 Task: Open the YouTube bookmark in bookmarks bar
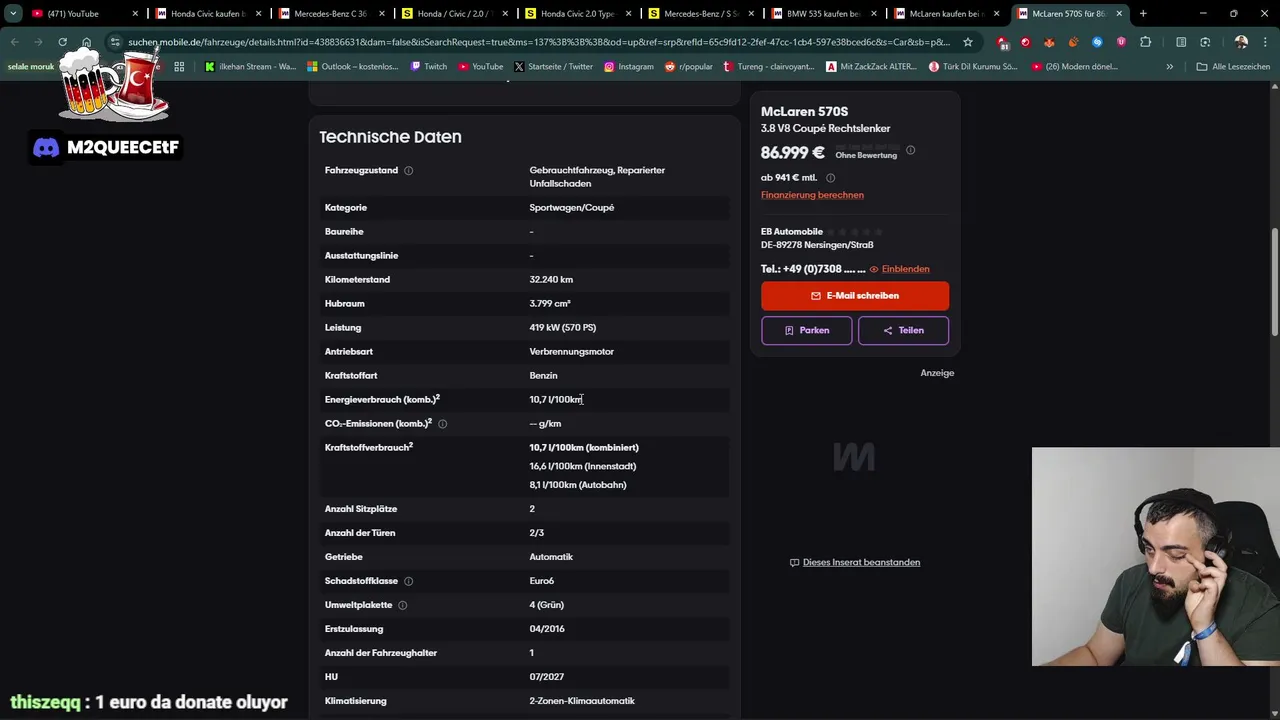480,66
